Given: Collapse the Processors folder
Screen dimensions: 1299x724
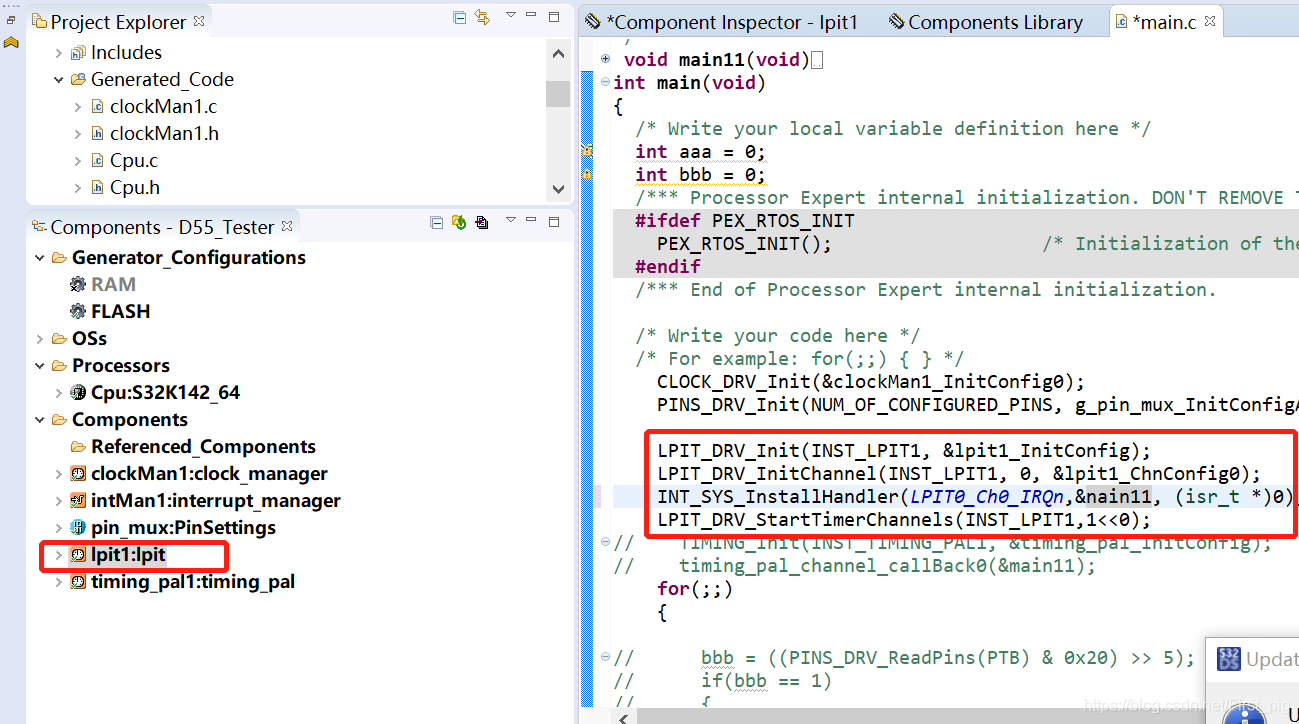Looking at the screenshot, I should tap(39, 366).
